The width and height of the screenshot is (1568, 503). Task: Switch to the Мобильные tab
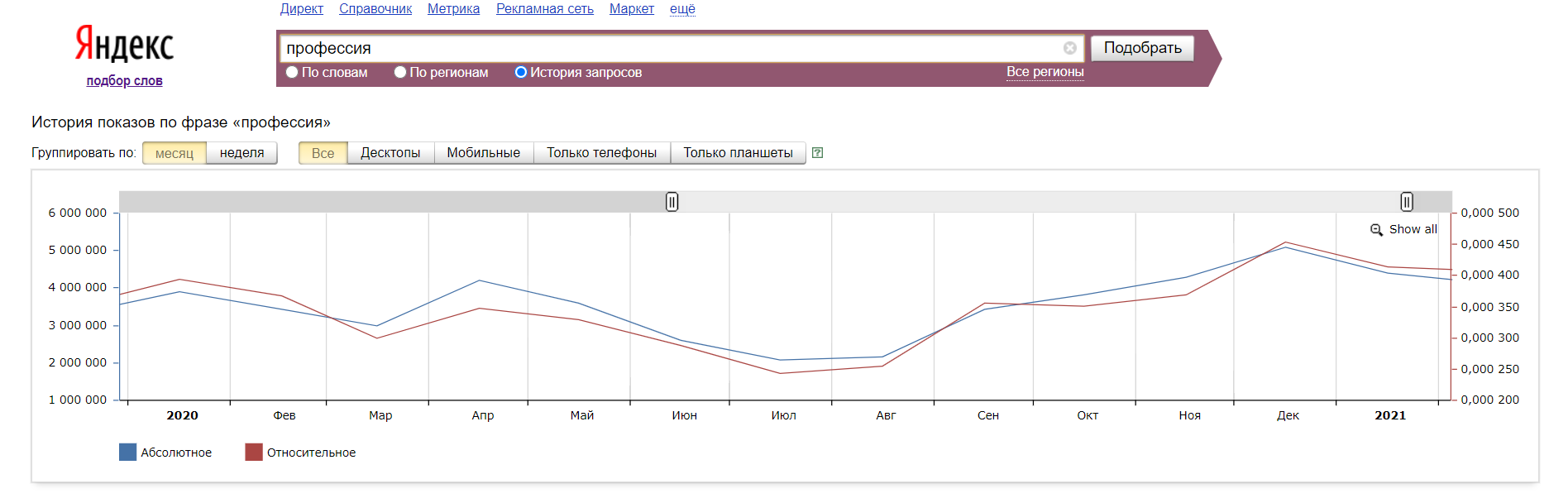484,153
